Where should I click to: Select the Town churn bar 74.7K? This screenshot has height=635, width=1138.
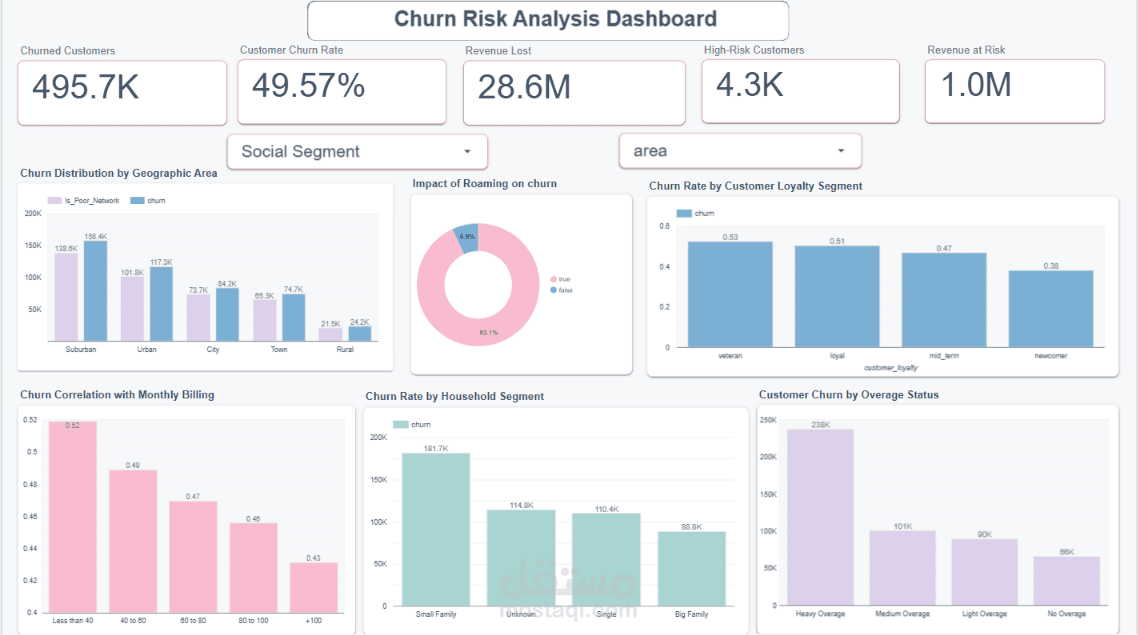[x=293, y=318]
